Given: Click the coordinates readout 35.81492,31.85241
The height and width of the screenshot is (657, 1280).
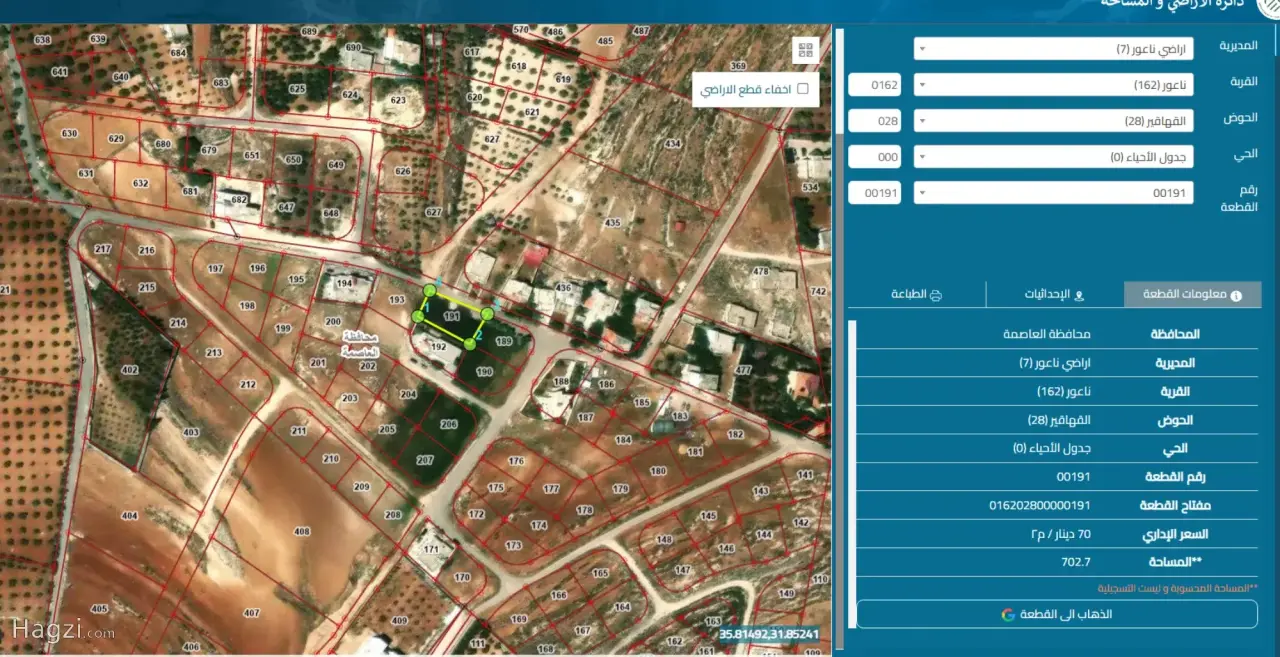Looking at the screenshot, I should pos(769,634).
